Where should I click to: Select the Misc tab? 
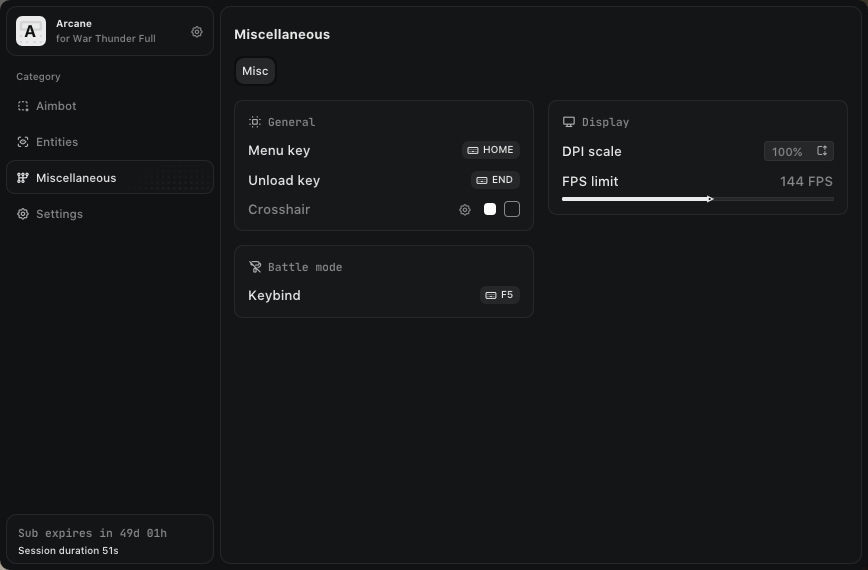click(x=255, y=71)
